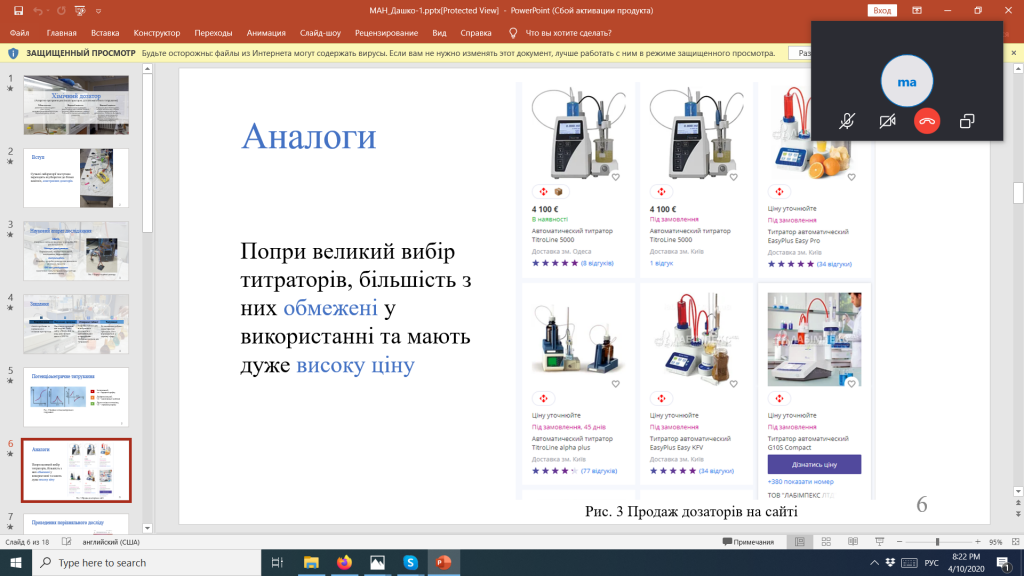Screen dimensions: 1024x576
Task: Select slide 1 thumbnail
Action: tap(76, 104)
